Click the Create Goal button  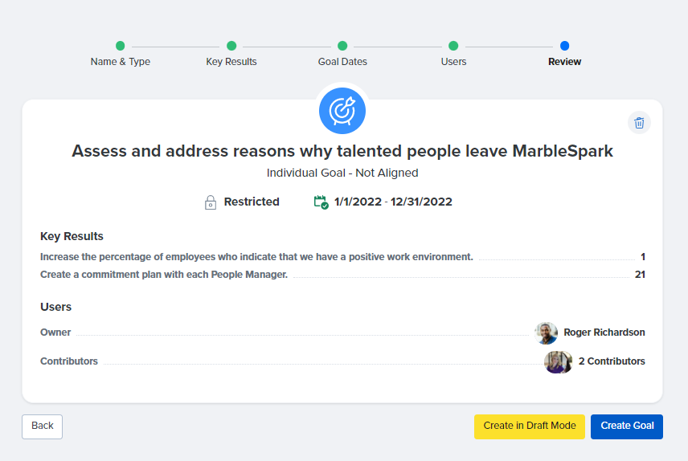point(627,426)
